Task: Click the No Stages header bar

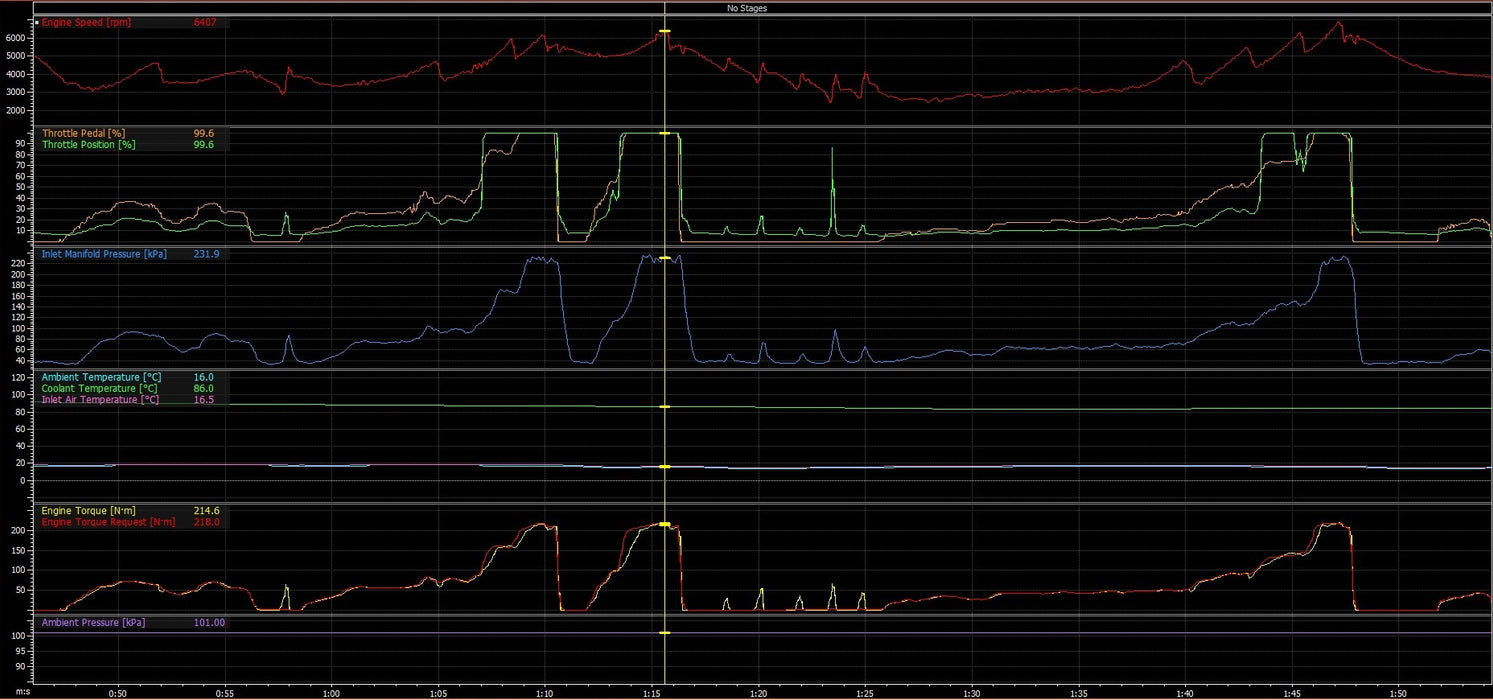Action: click(746, 8)
